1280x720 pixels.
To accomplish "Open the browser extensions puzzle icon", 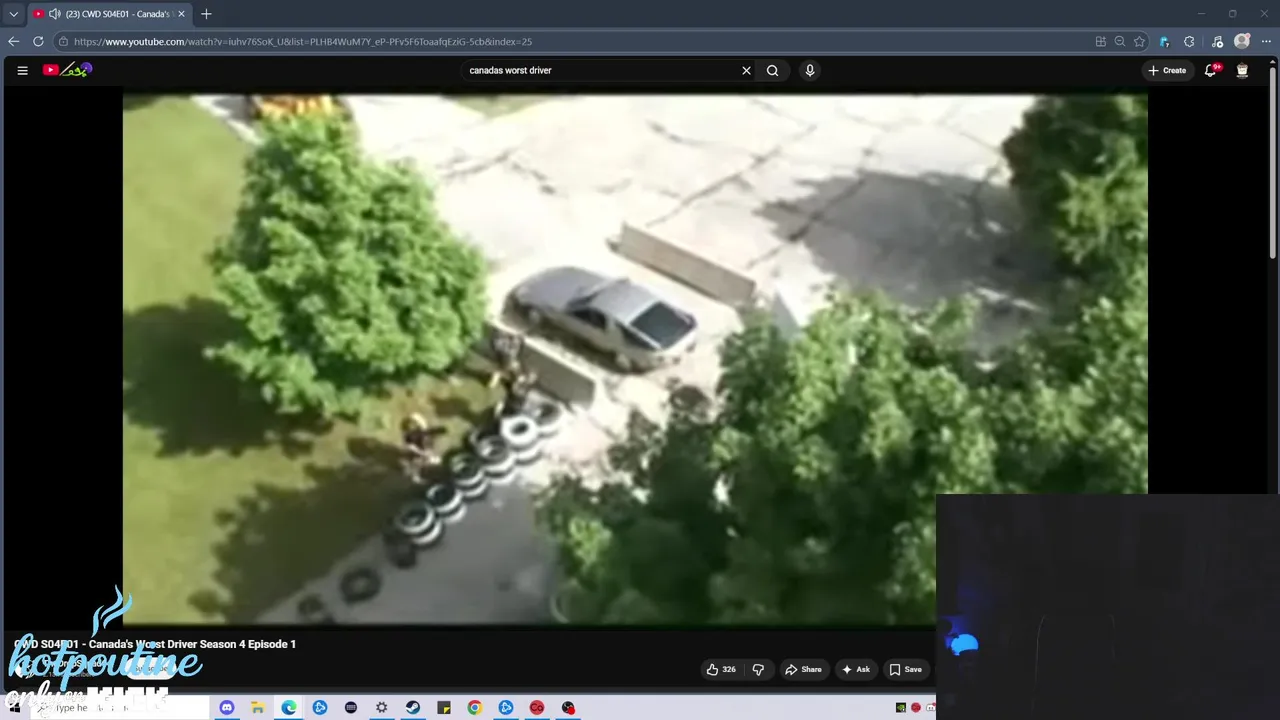I will [1189, 41].
